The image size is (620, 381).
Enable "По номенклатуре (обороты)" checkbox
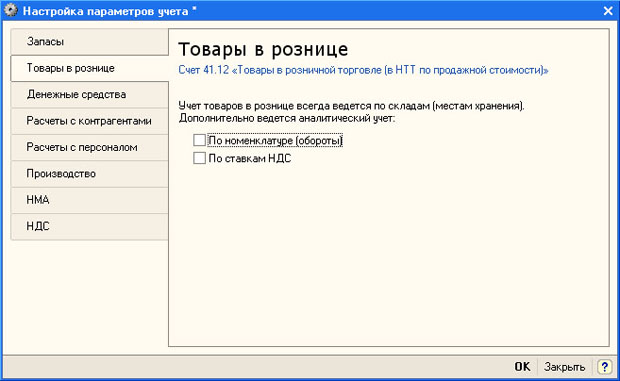(199, 140)
